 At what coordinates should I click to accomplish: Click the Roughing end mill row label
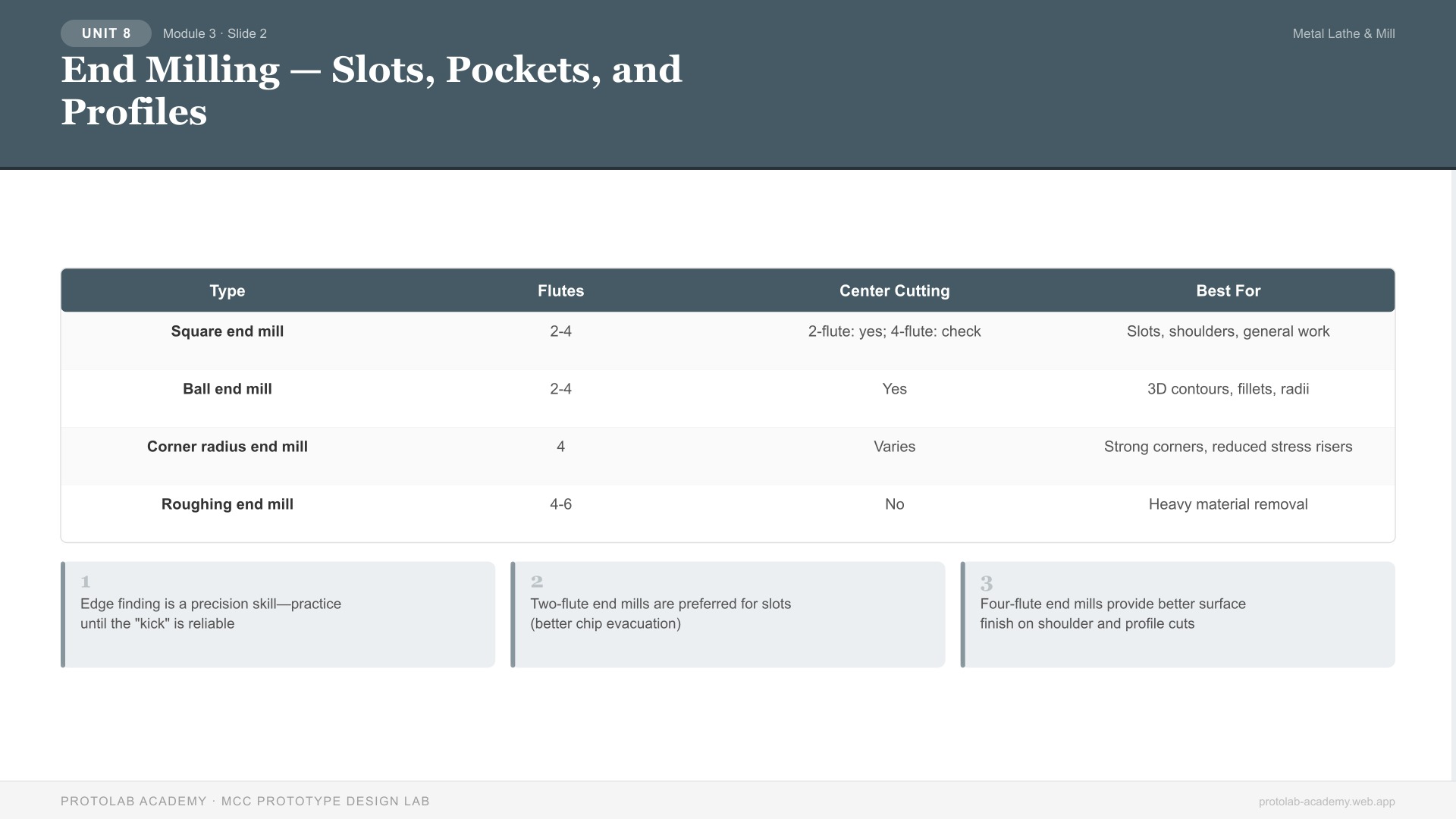click(x=227, y=504)
